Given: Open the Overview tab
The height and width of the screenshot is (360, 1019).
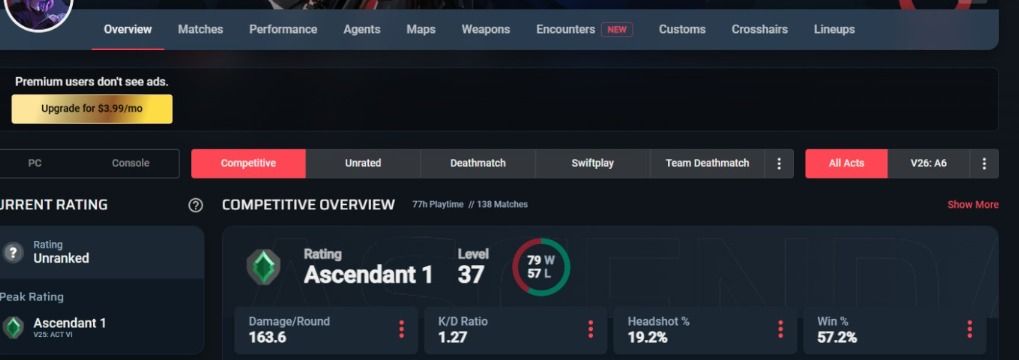Looking at the screenshot, I should 127,29.
